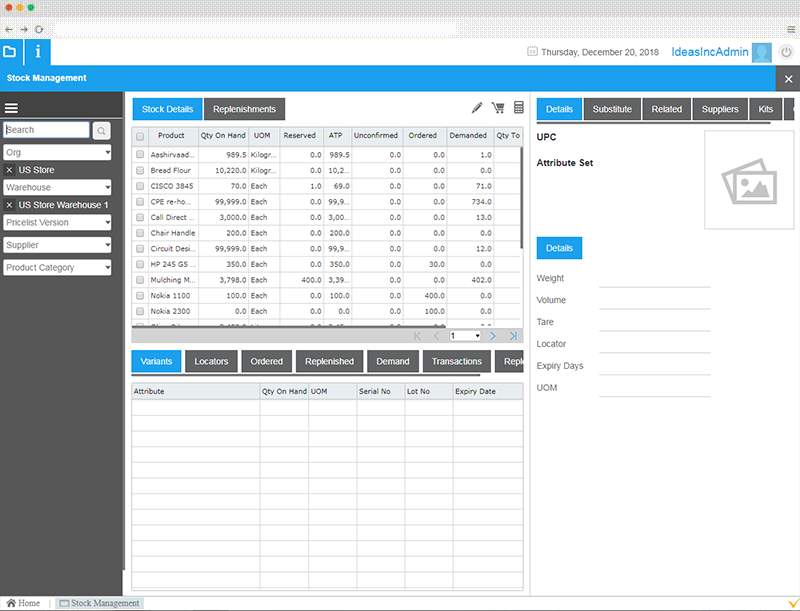This screenshot has width=800, height=611.
Task: Click the magnifier icon beside the search box
Action: [x=101, y=130]
